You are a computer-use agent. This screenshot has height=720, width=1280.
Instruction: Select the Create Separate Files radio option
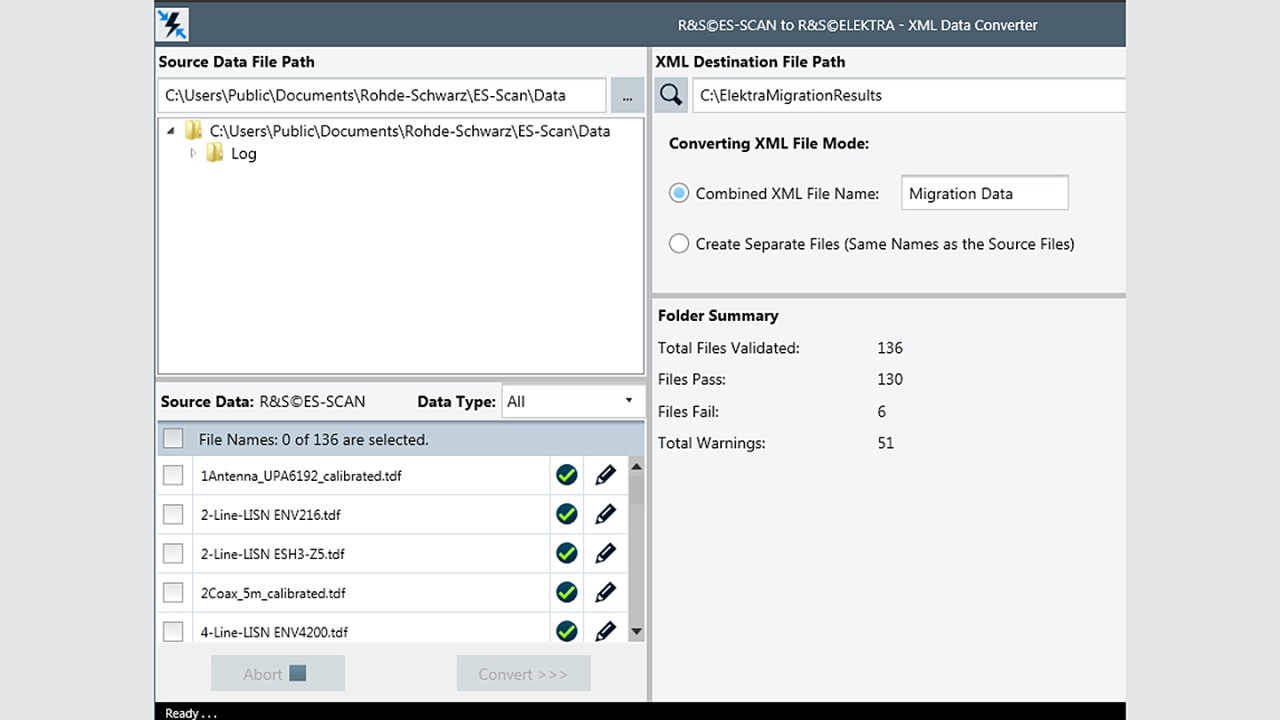click(x=679, y=243)
